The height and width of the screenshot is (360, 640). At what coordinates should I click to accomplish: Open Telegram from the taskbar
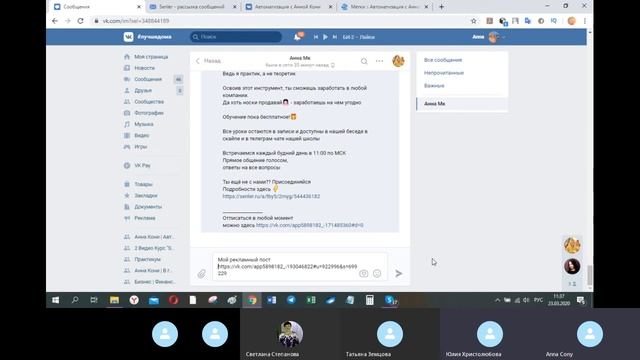(x=291, y=300)
